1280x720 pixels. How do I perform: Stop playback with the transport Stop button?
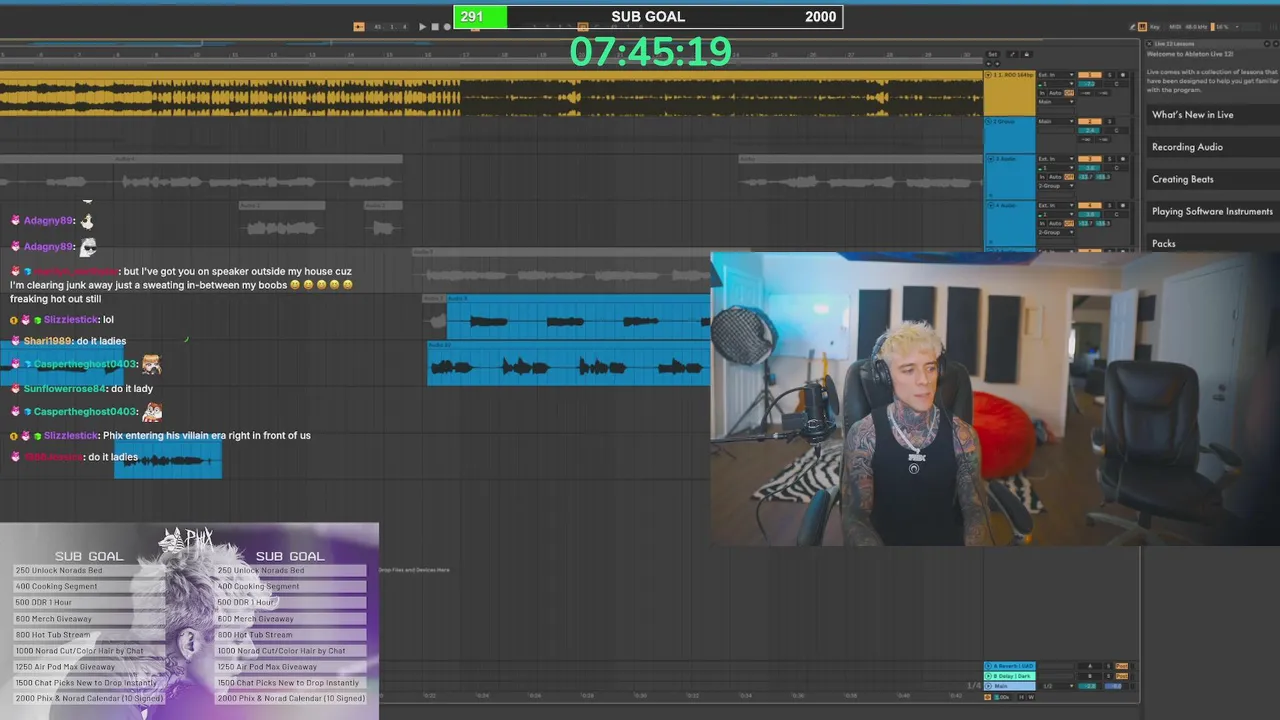[x=435, y=27]
